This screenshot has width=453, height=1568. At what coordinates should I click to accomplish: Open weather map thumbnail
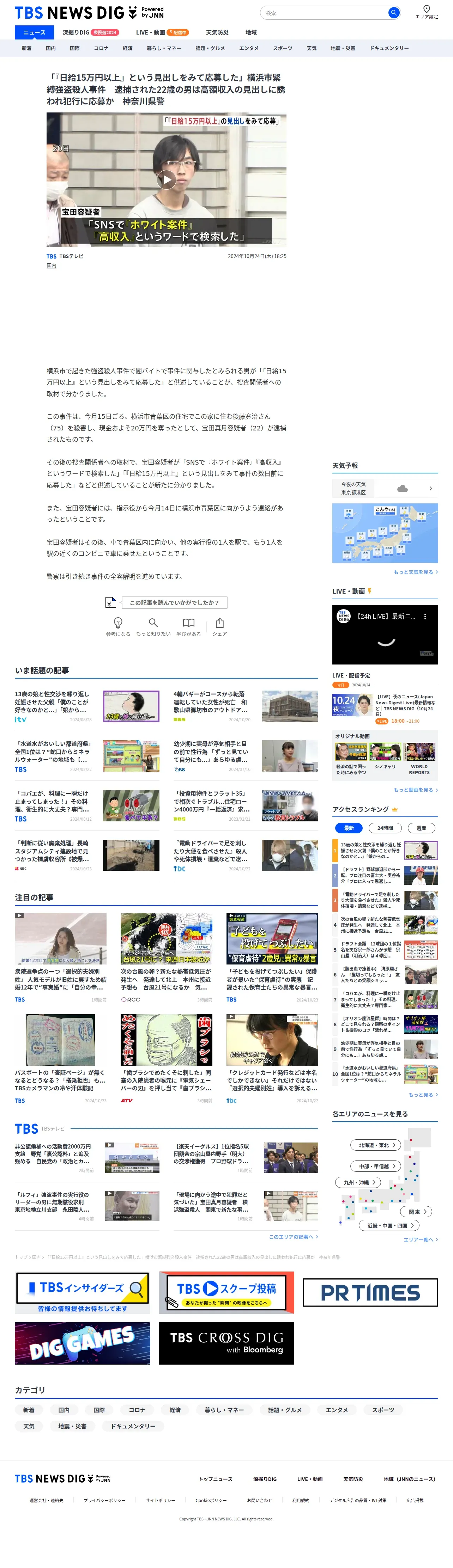tap(385, 533)
